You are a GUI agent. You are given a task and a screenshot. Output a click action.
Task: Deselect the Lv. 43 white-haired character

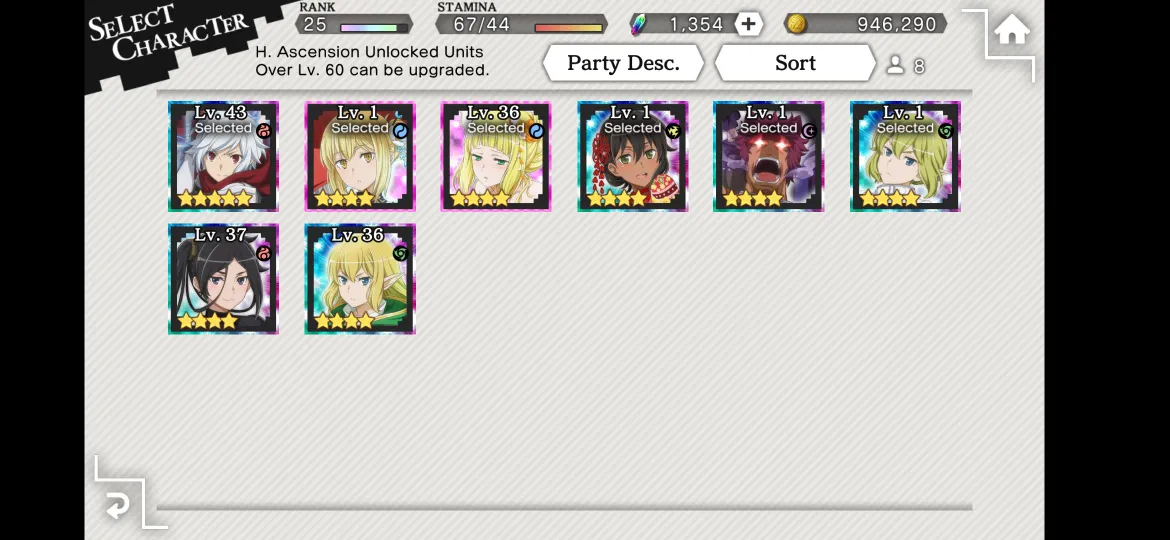click(223, 157)
